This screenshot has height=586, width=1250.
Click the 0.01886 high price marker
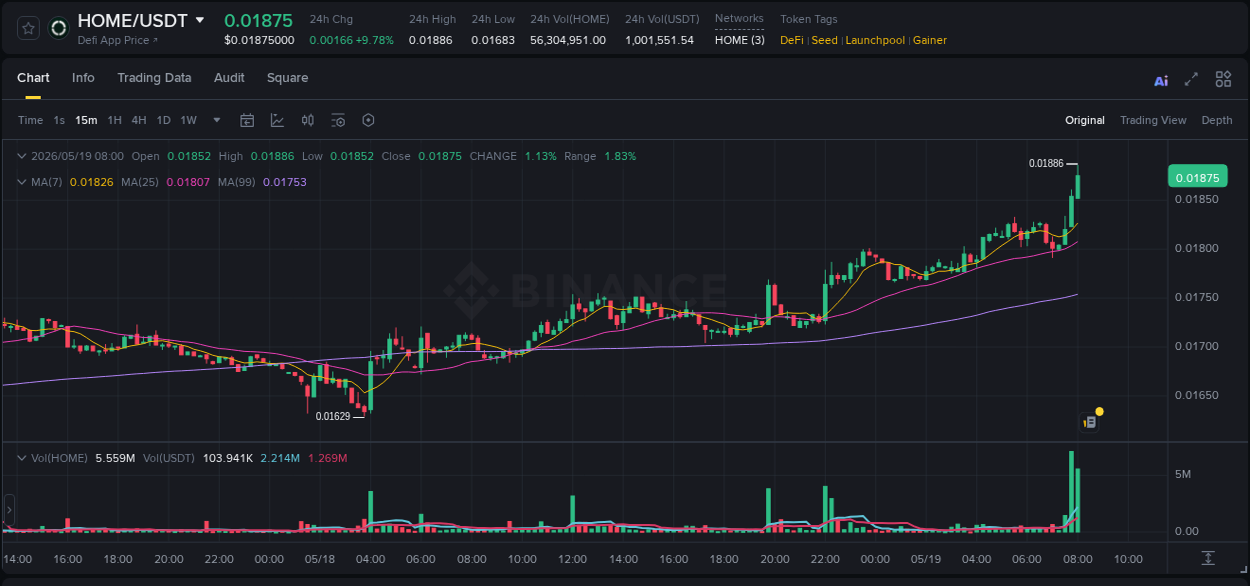1046,163
